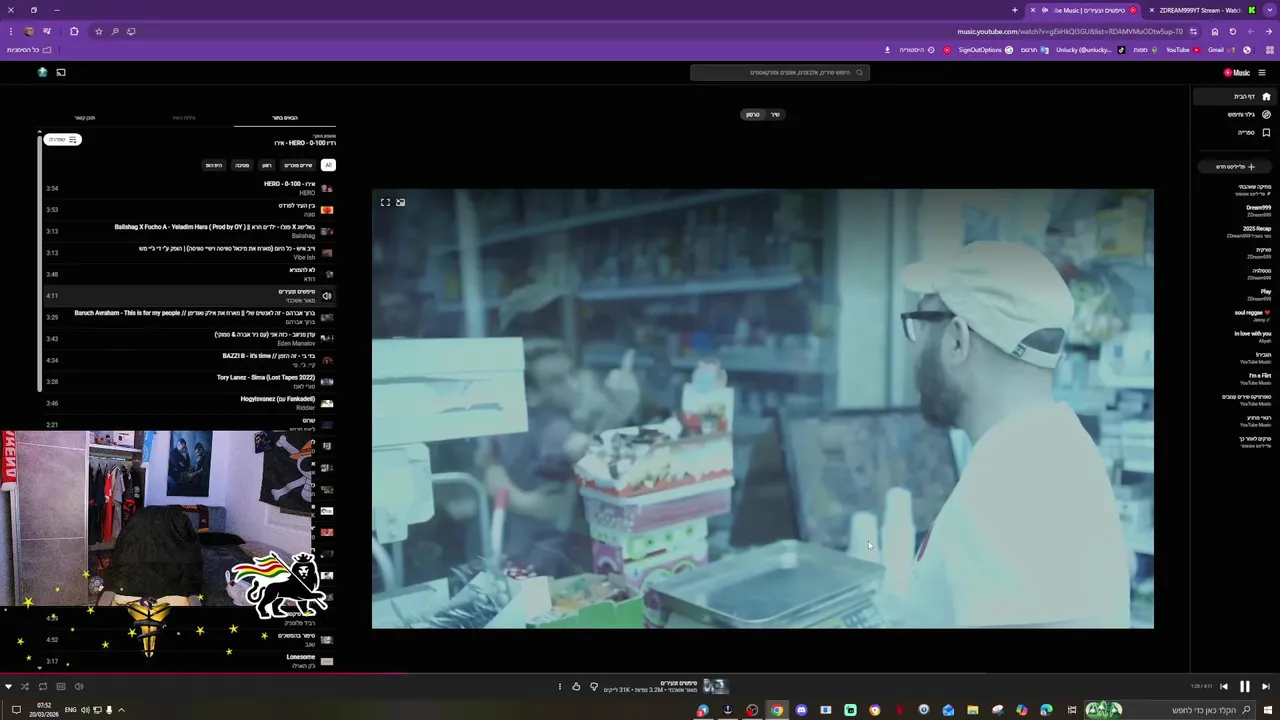Screen dimensions: 1280x720
Task: Open Chrome from the Windows taskbar
Action: [777, 710]
